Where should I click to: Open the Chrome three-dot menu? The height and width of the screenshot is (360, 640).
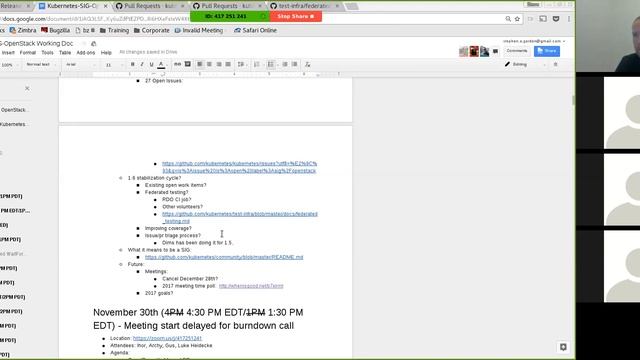point(569,19)
